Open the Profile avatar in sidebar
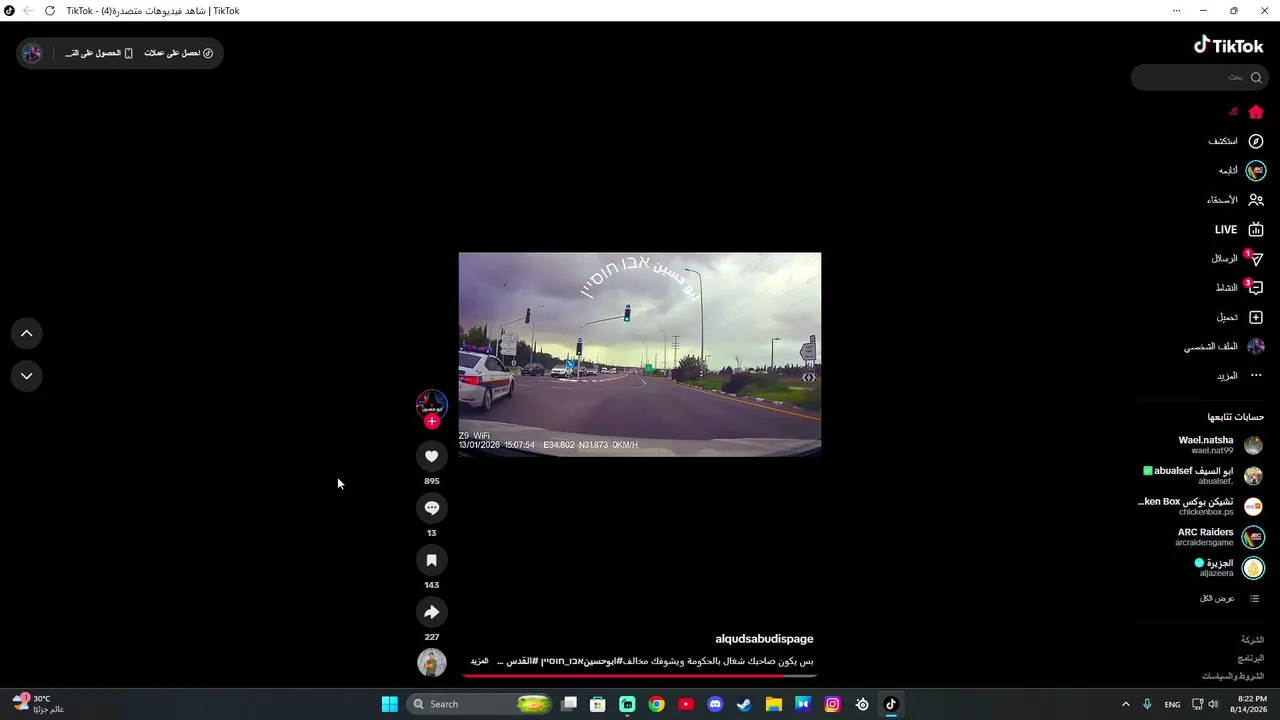The width and height of the screenshot is (1280, 720). 1256,346
